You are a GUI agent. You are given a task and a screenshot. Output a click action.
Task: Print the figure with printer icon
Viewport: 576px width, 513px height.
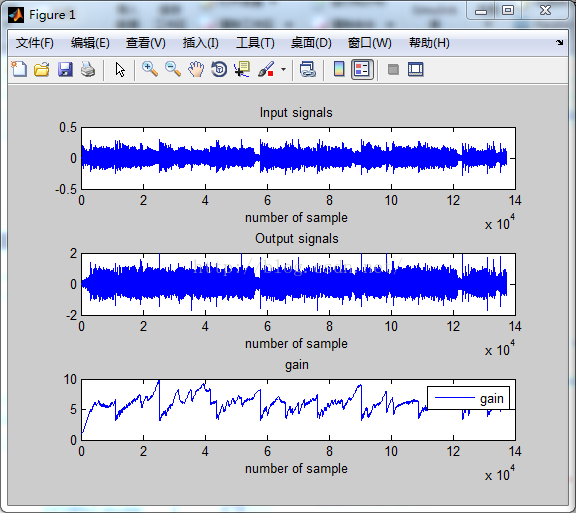[x=88, y=69]
